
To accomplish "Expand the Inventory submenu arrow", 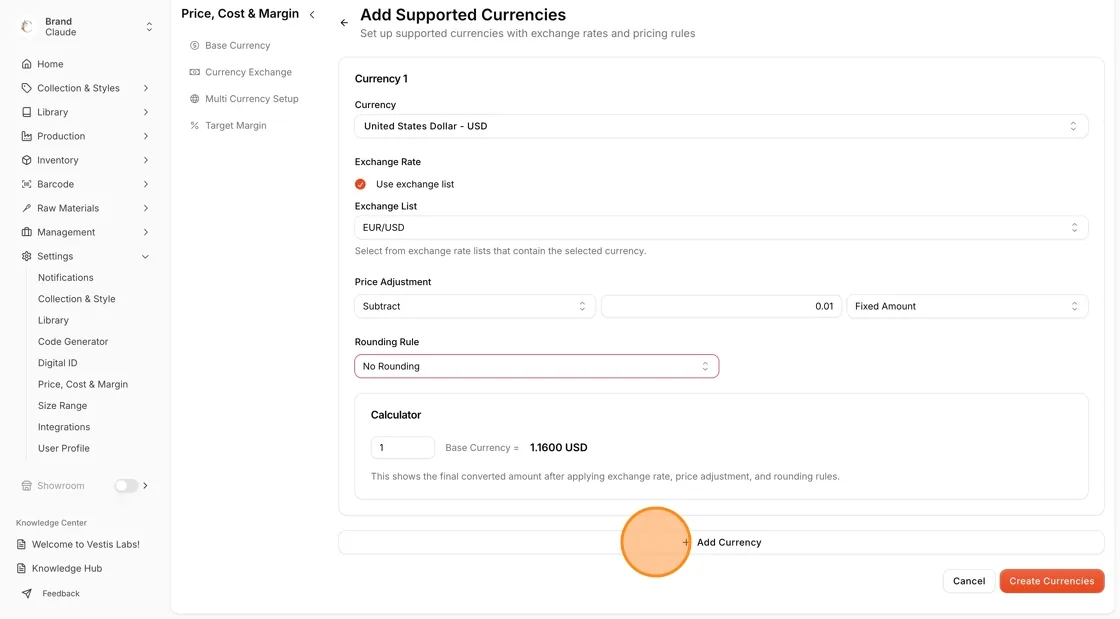I will point(146,160).
